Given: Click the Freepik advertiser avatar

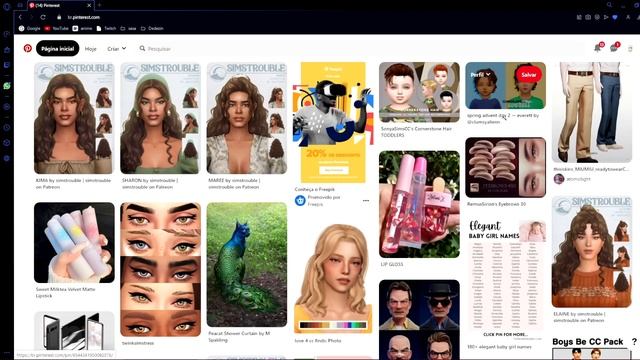Looking at the screenshot, I should 300,200.
